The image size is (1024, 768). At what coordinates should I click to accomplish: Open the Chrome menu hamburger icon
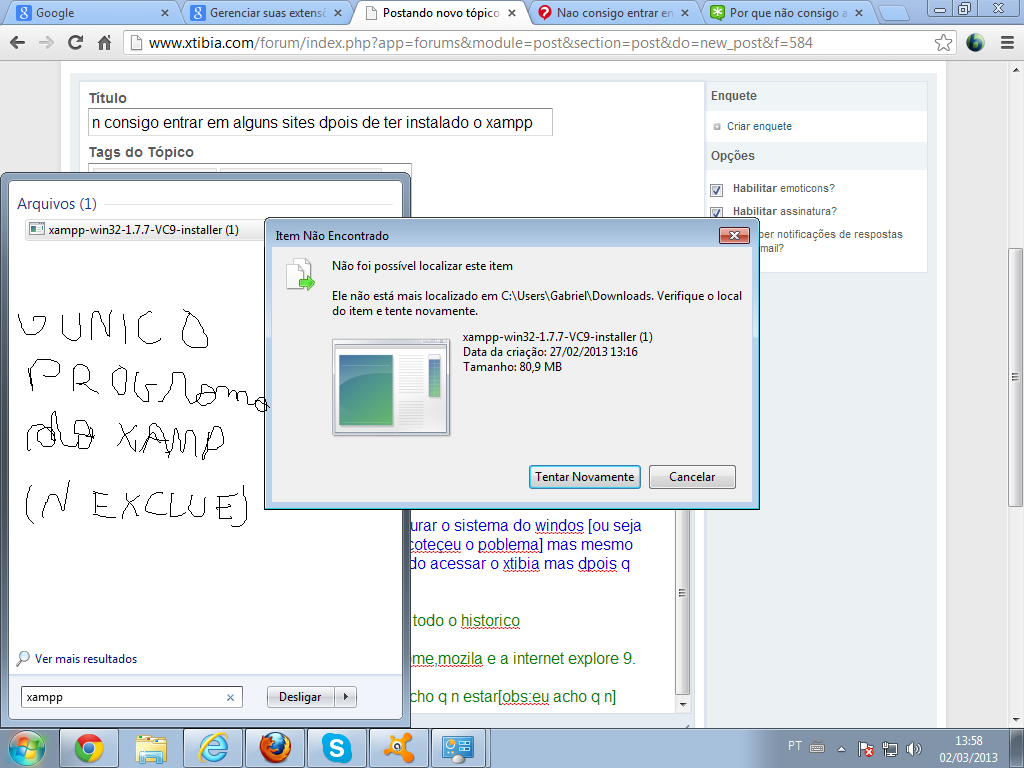coord(1007,43)
